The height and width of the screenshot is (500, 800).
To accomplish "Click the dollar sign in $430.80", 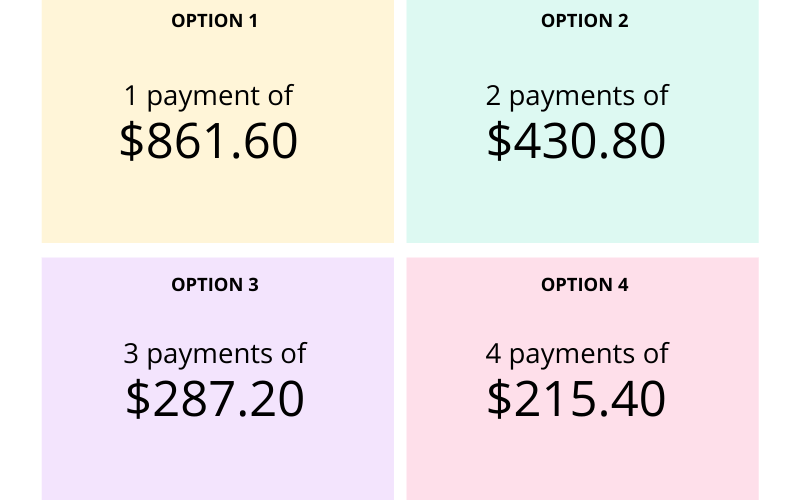I will pos(498,141).
